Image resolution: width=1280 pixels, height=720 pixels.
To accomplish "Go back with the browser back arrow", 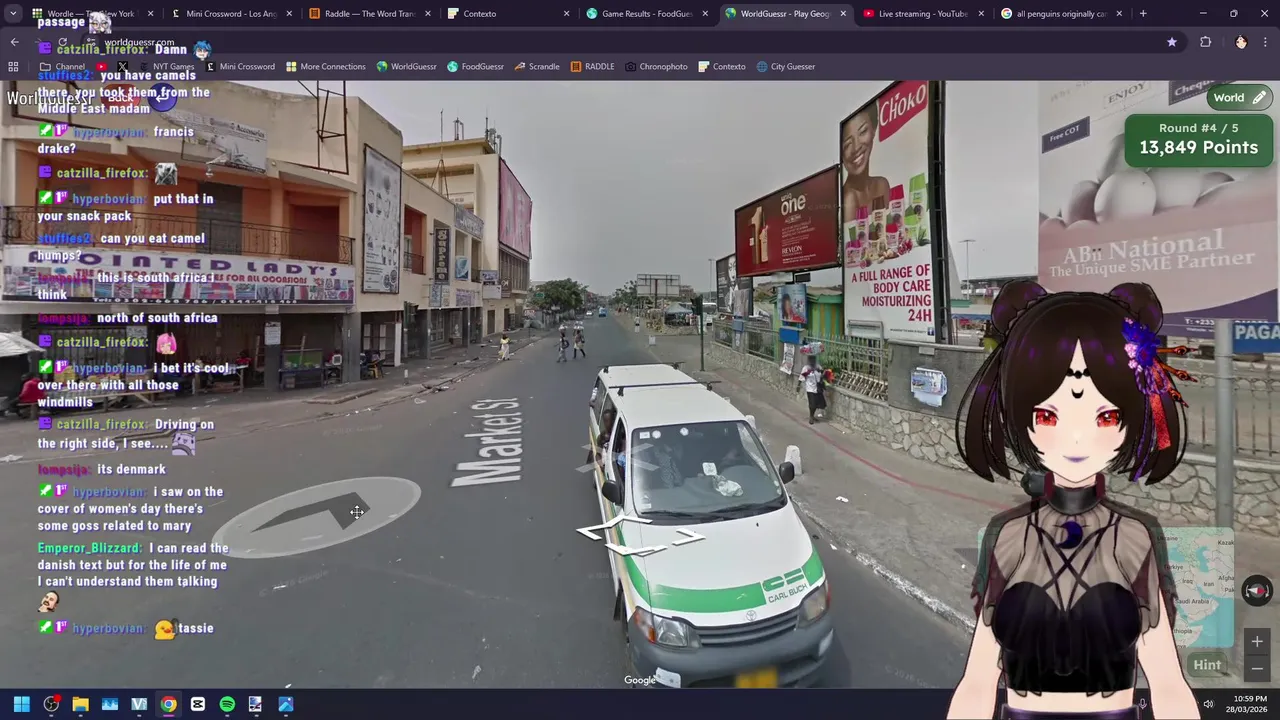I will [14, 42].
